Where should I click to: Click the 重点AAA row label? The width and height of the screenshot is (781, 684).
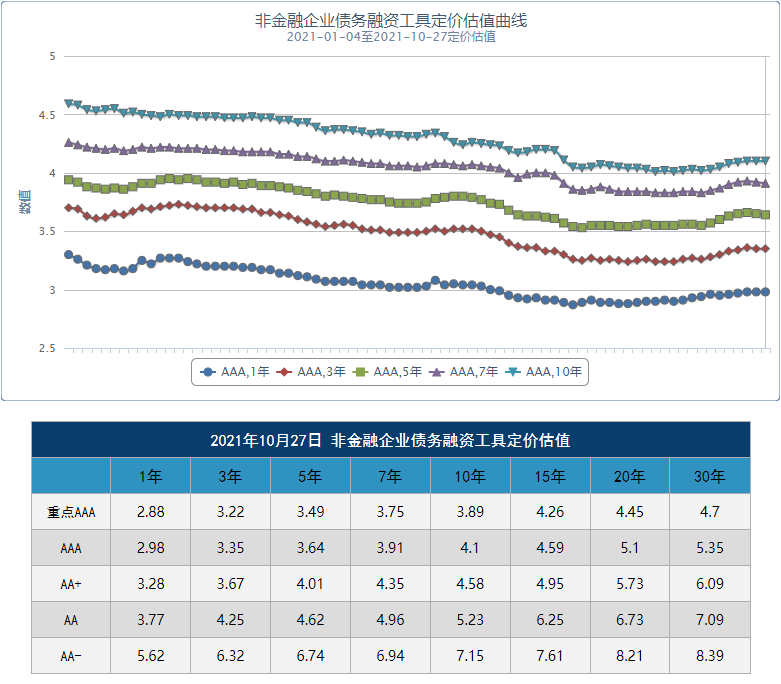pyautogui.click(x=71, y=512)
